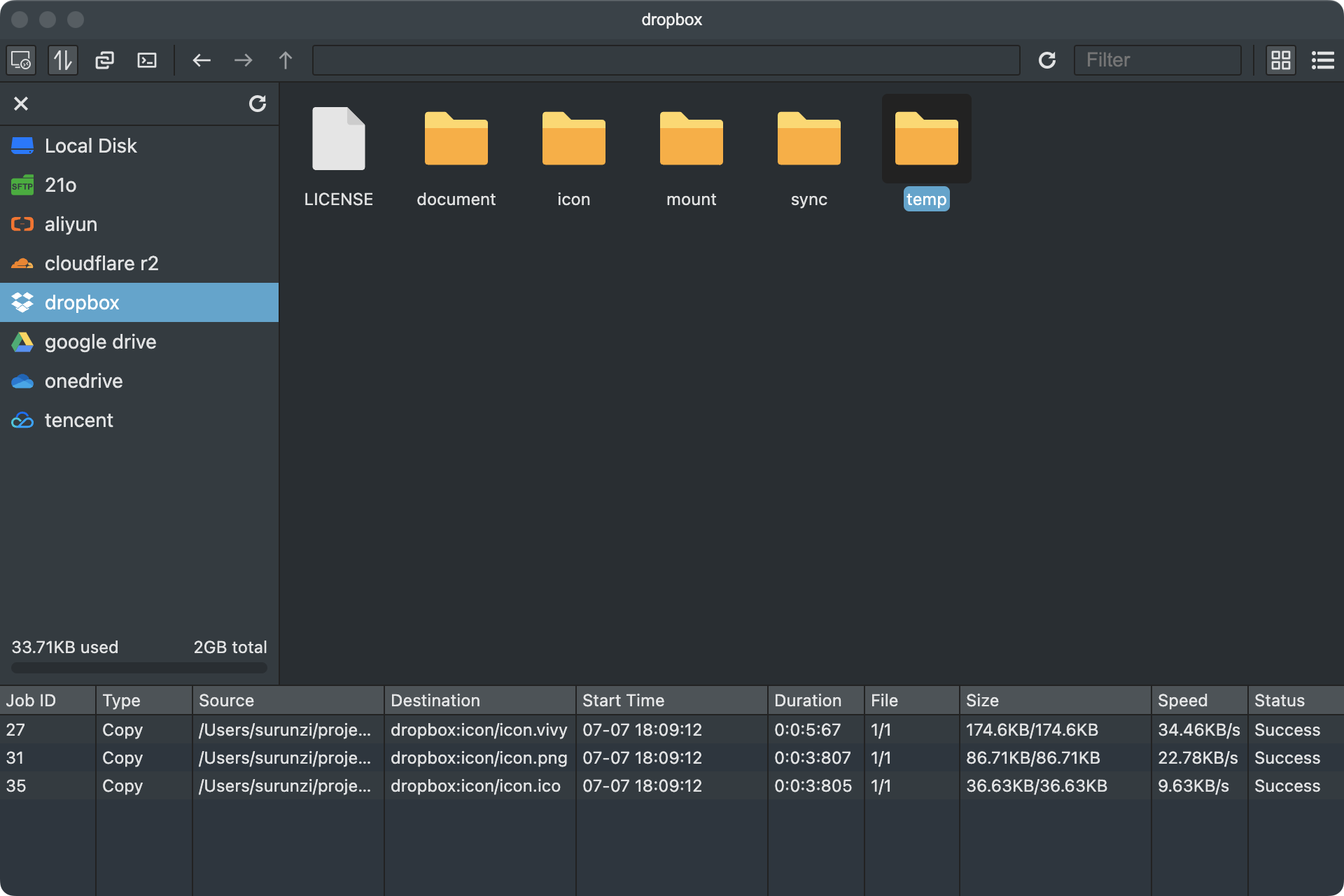Screen dimensions: 1344x896
Task: Refresh the file listing
Action: (1047, 60)
